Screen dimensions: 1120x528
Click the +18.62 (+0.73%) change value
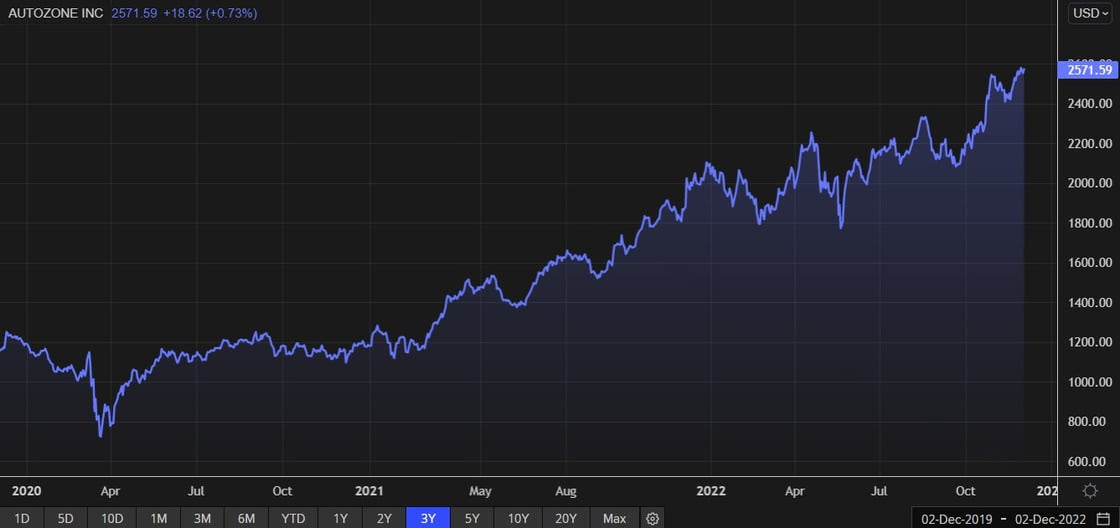click(x=210, y=13)
